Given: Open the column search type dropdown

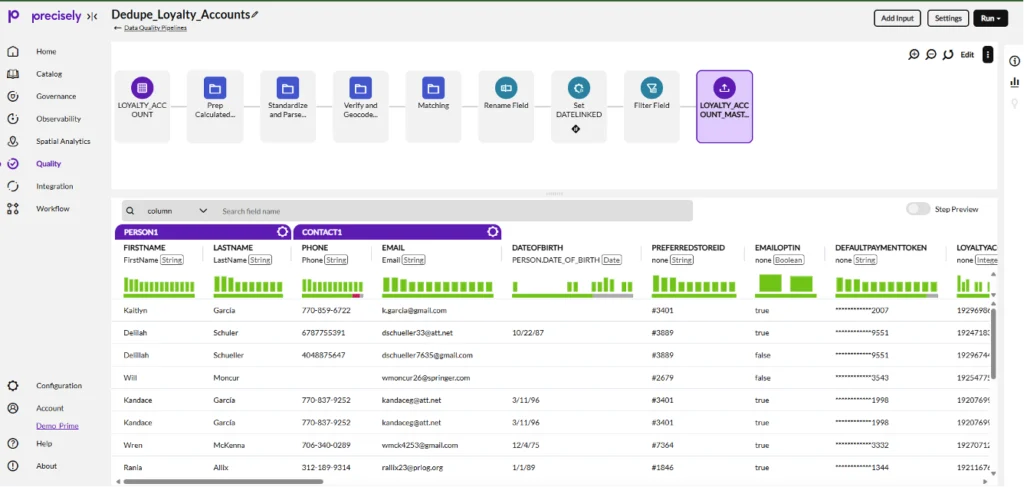Looking at the screenshot, I should (176, 211).
